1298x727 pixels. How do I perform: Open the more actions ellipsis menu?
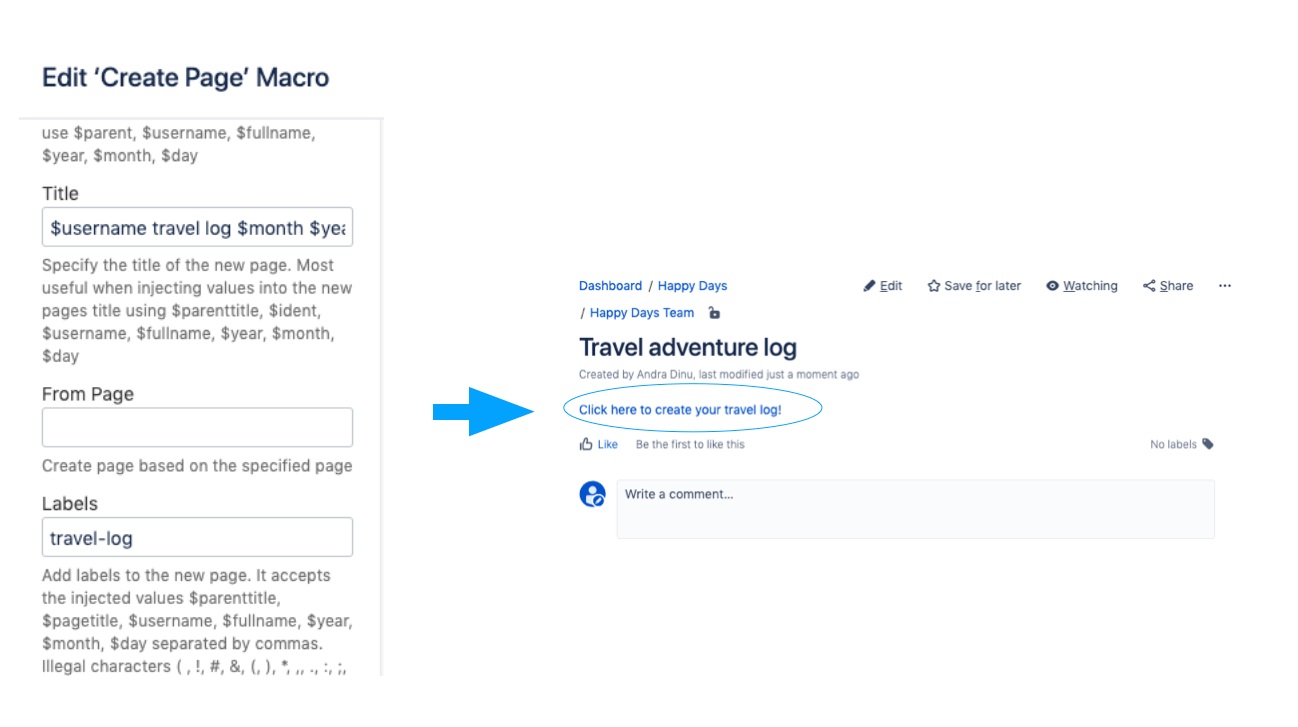pos(1224,285)
